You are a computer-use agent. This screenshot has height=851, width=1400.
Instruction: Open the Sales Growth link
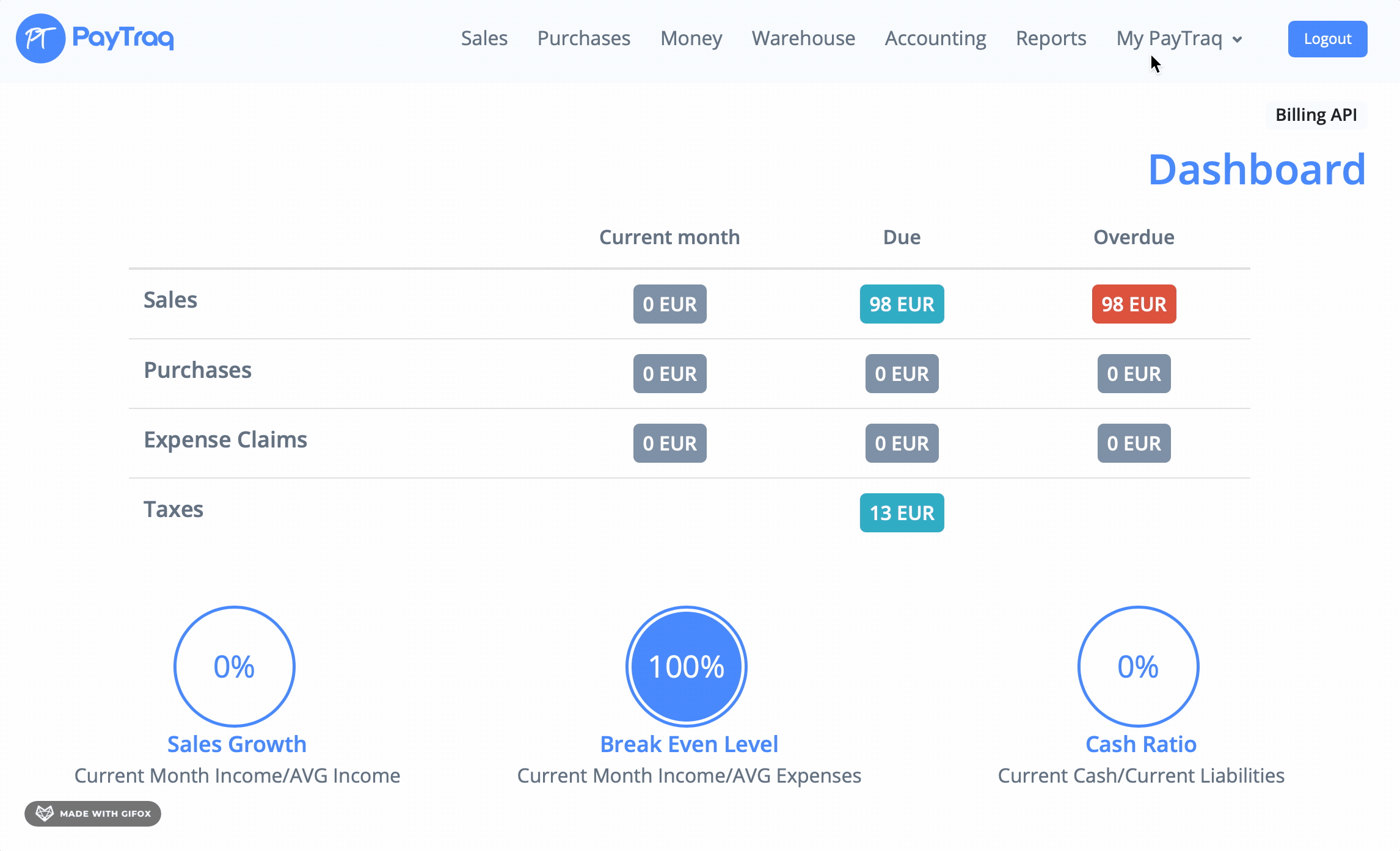click(x=237, y=744)
